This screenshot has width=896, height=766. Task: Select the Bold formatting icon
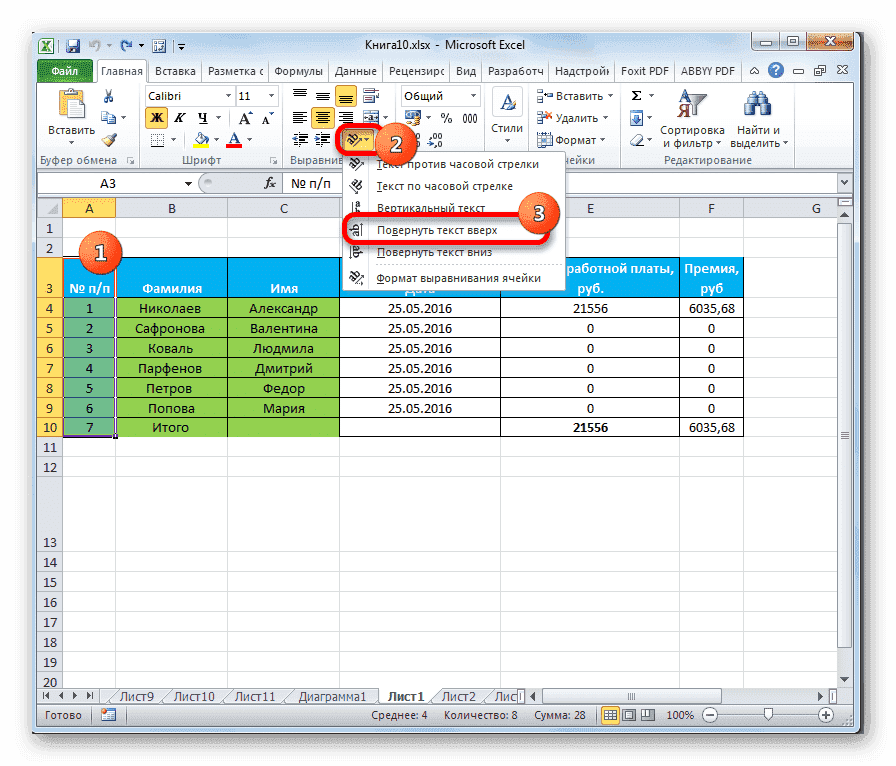(157, 117)
